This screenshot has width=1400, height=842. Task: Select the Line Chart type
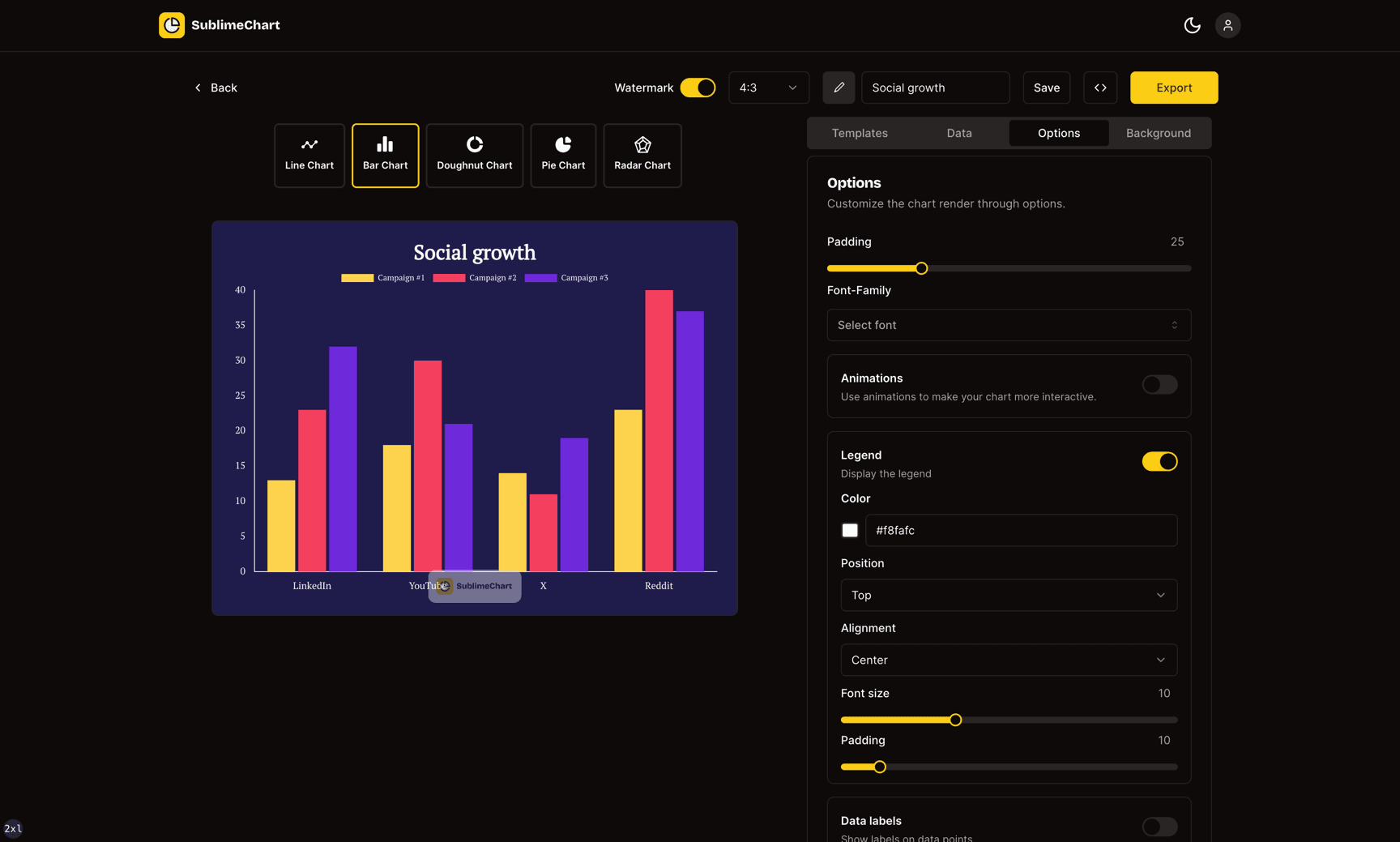309,155
